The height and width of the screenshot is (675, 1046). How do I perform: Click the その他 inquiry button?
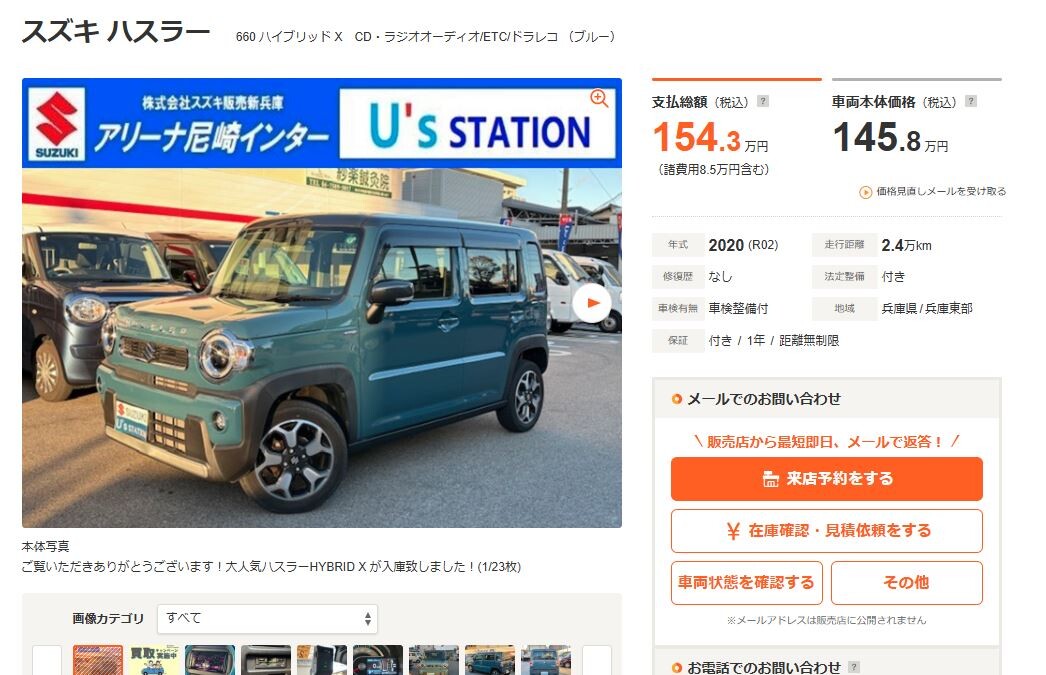(x=907, y=583)
